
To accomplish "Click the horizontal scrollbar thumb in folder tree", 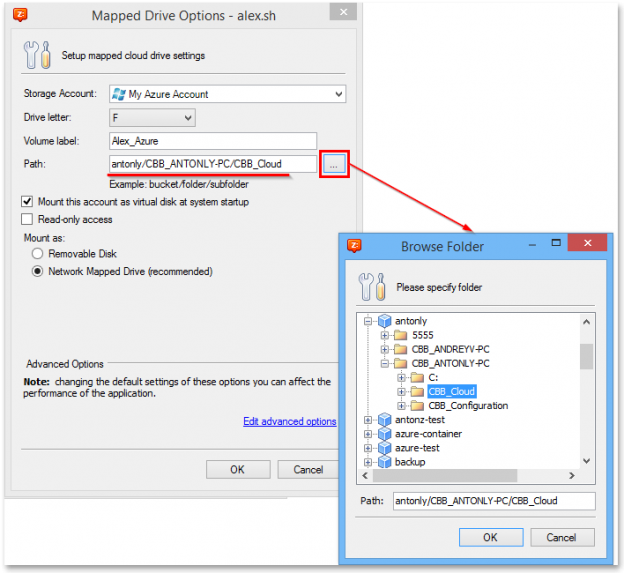I will point(445,475).
